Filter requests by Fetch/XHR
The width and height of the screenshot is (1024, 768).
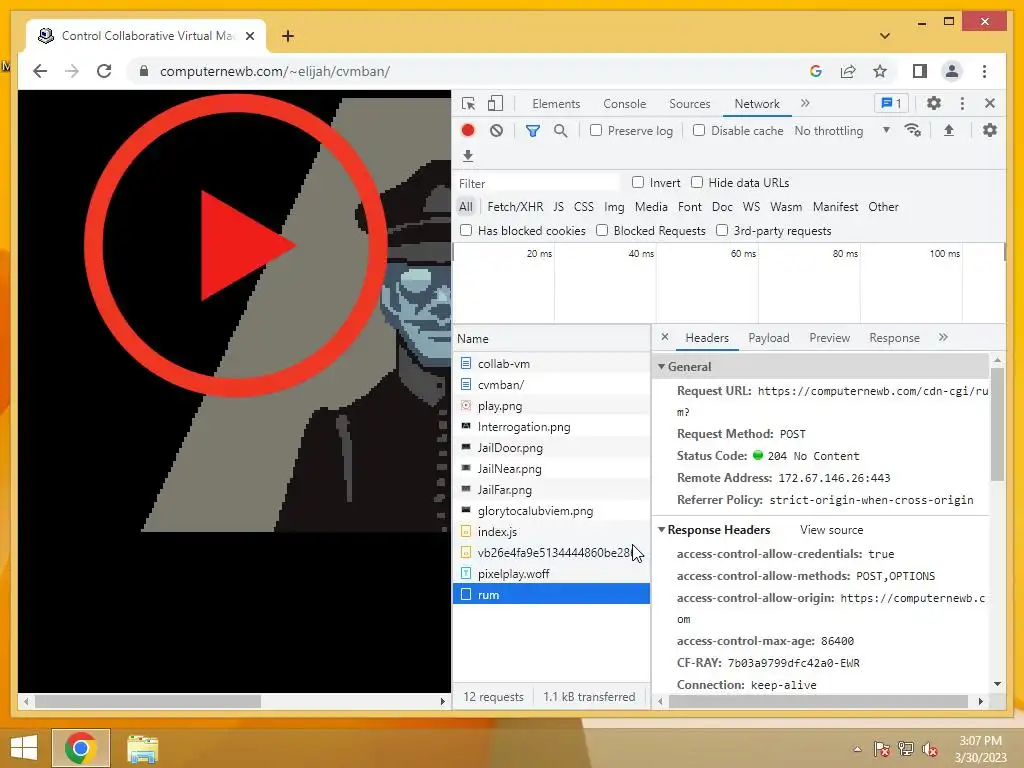tap(515, 207)
